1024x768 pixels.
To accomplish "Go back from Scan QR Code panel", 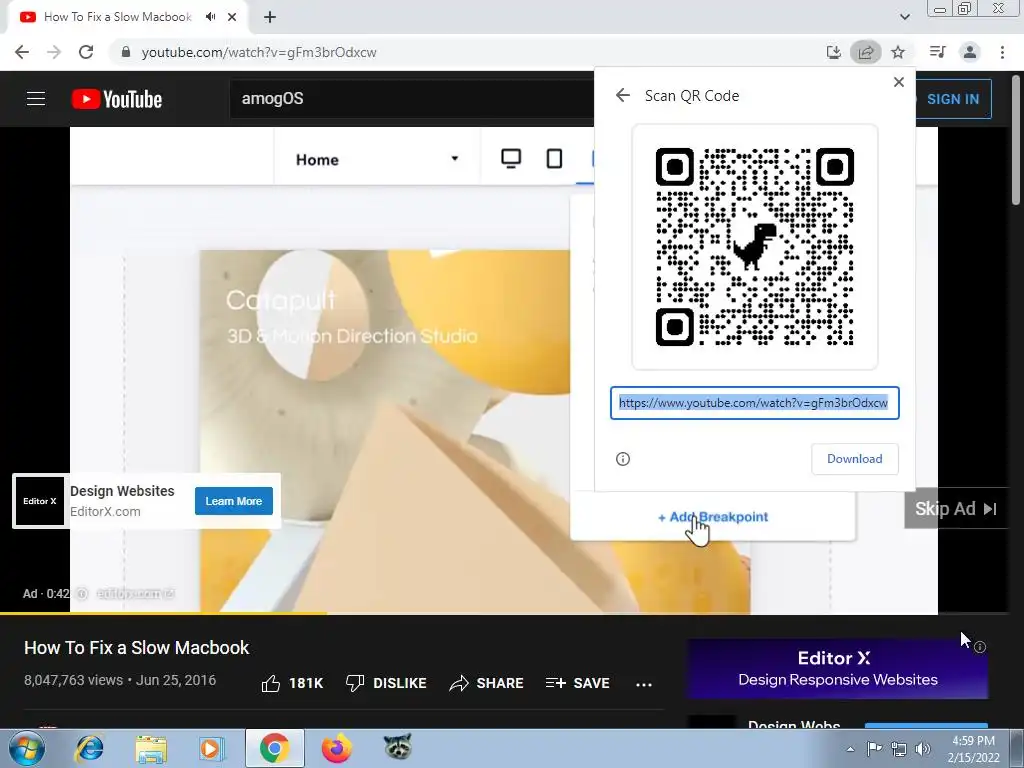I will pos(622,95).
